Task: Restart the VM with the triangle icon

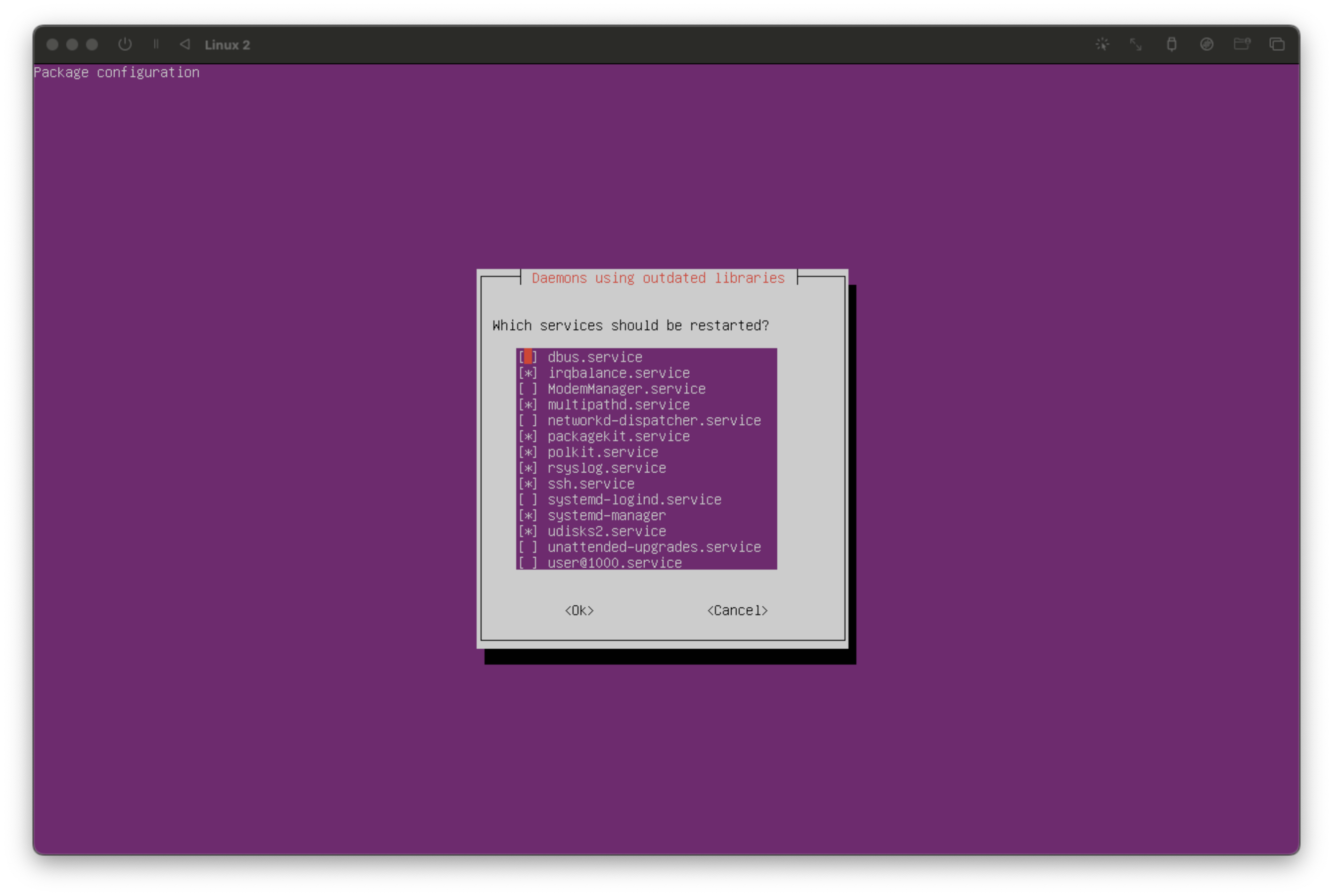Action: 184,44
